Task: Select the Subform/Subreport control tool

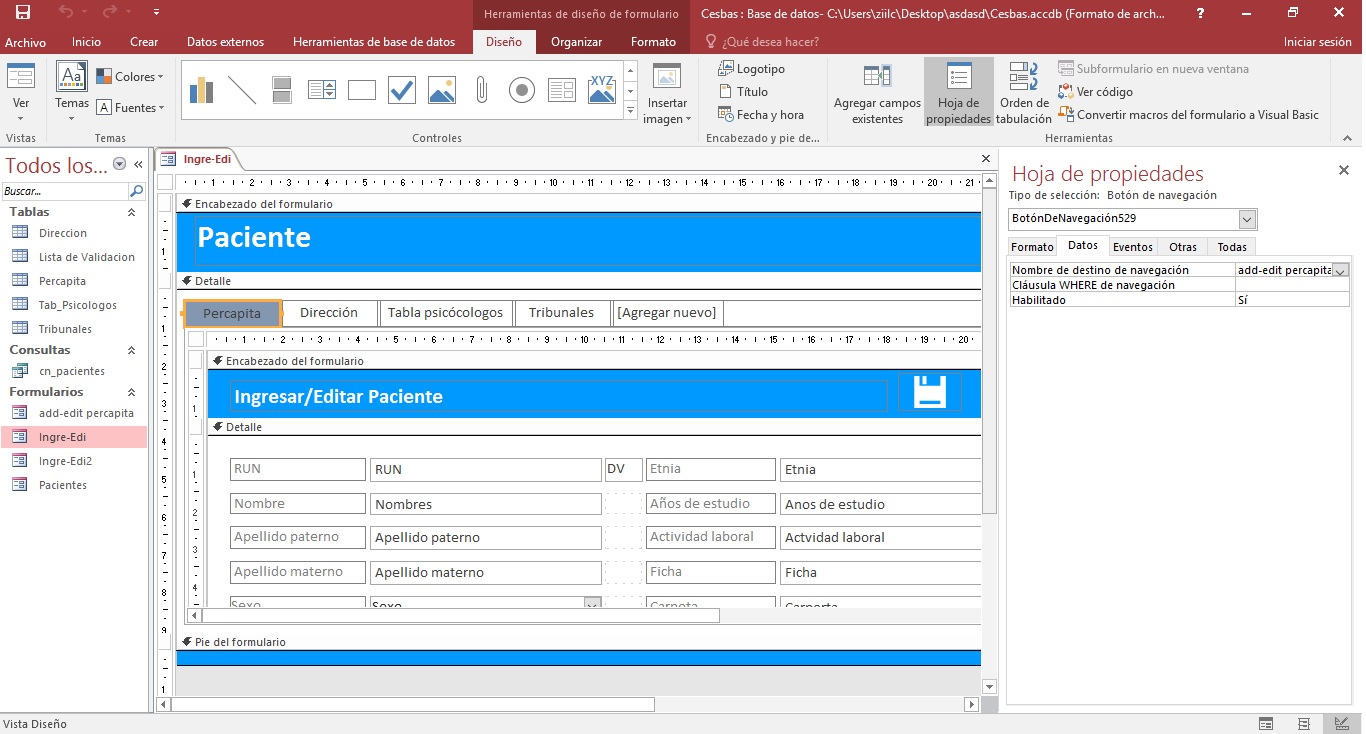Action: pos(562,90)
